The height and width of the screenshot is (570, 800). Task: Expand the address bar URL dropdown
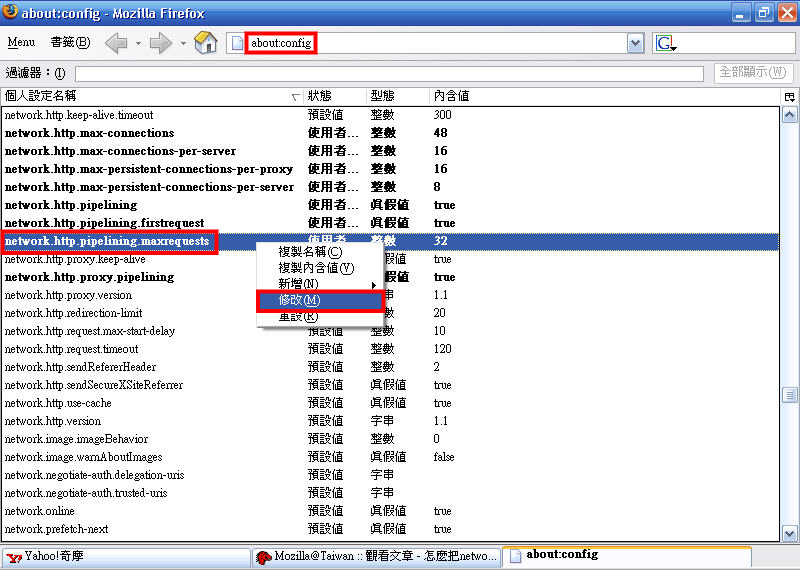pos(635,43)
